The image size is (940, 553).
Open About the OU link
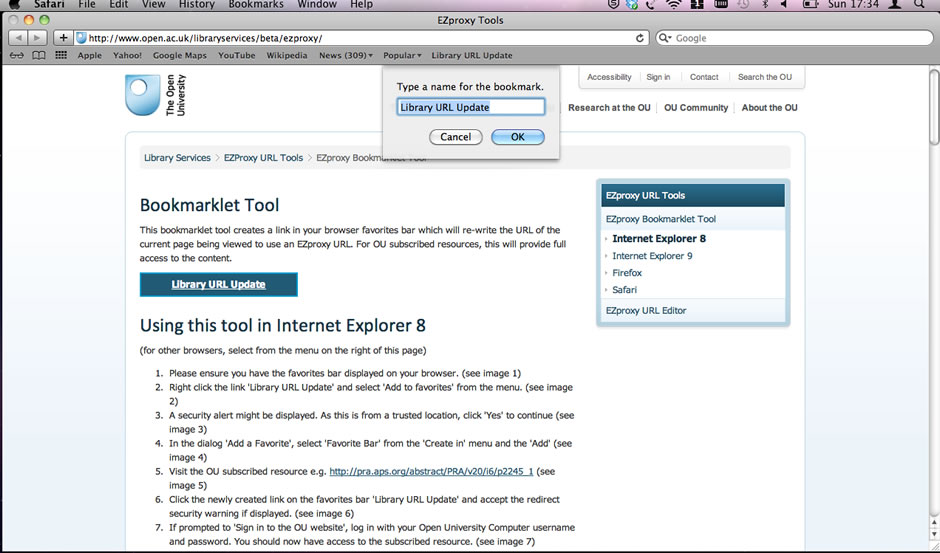tap(770, 107)
